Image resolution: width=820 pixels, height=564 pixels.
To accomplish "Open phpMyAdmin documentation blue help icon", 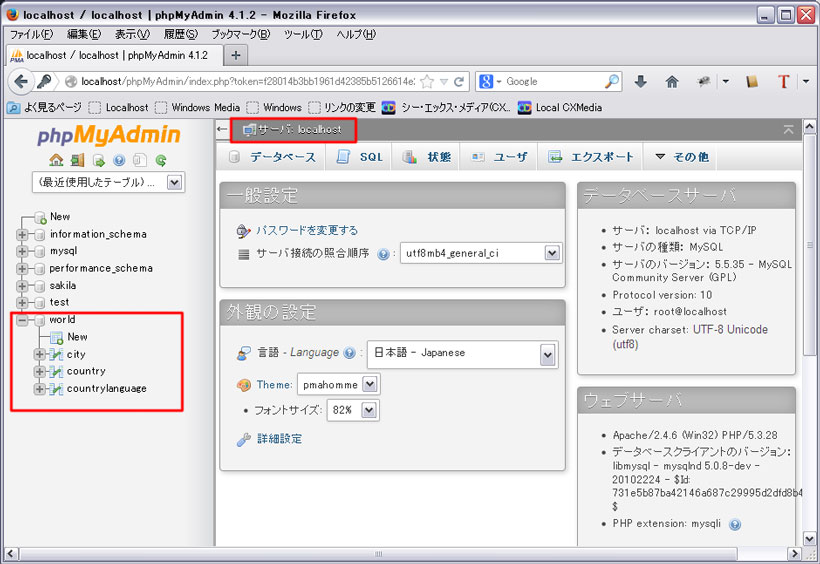I will pyautogui.click(x=119, y=160).
